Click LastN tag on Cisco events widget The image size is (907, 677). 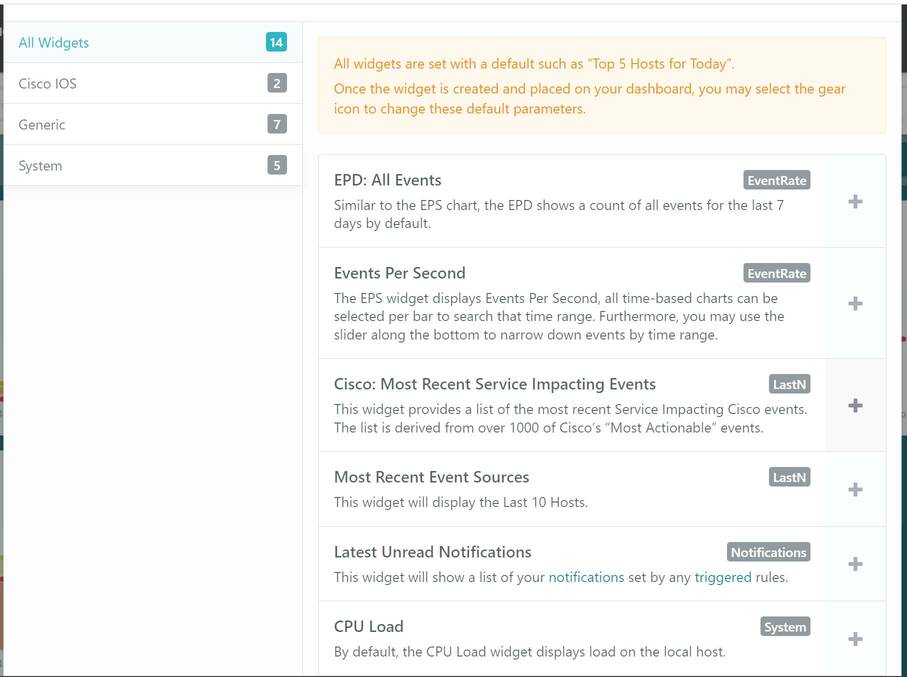tap(789, 385)
